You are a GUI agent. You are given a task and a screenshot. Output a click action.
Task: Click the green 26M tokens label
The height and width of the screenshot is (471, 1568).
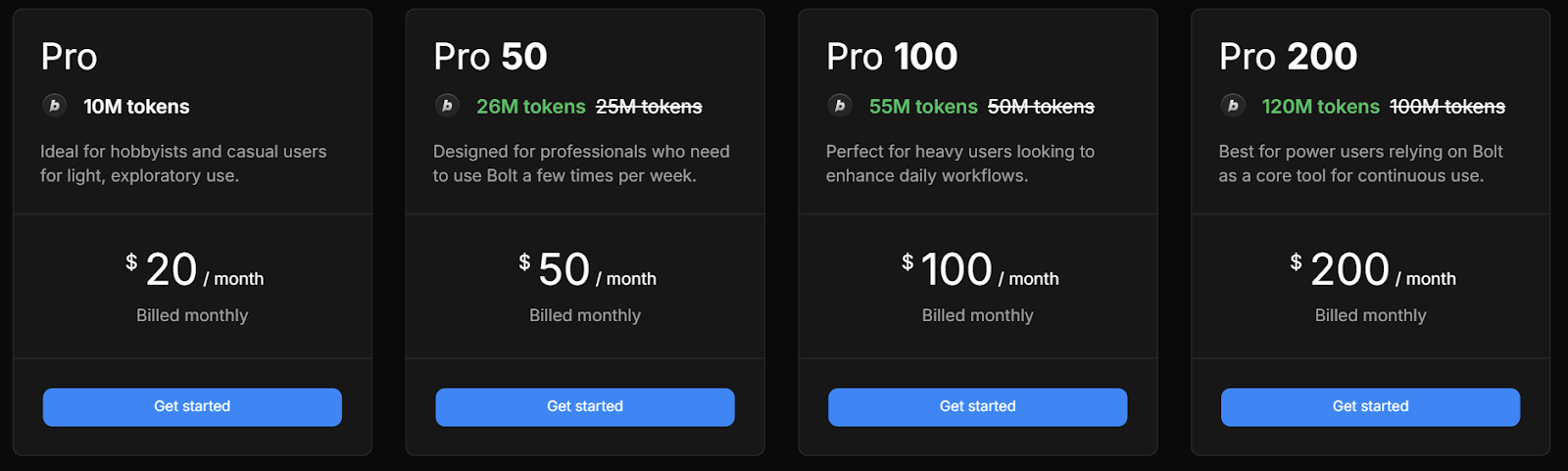(531, 107)
